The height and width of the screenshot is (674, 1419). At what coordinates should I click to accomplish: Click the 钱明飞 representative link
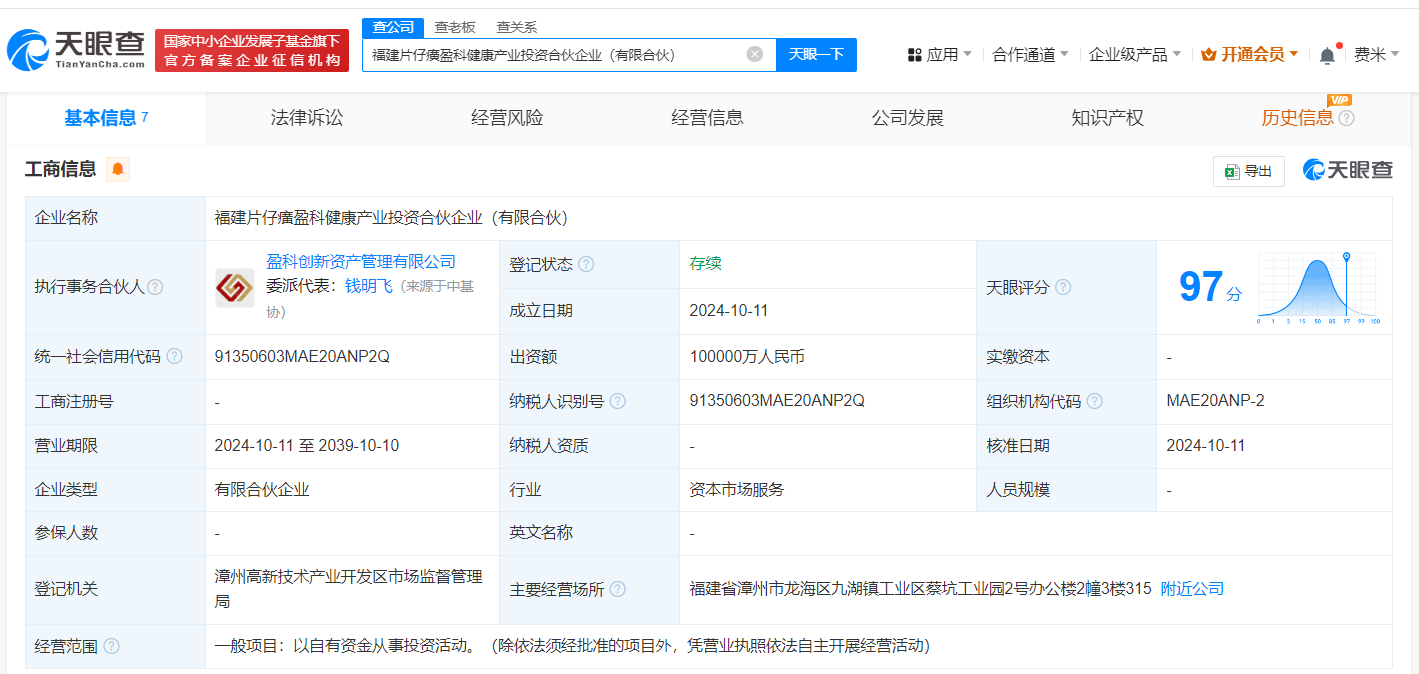[369, 285]
